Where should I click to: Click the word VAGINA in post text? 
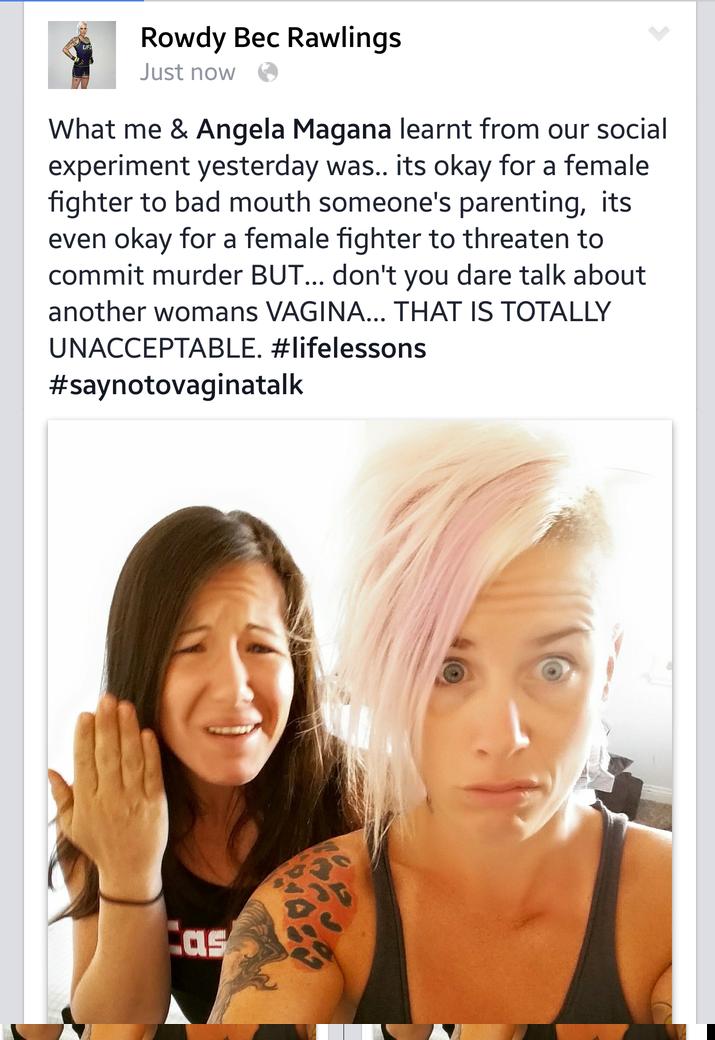[x=316, y=311]
